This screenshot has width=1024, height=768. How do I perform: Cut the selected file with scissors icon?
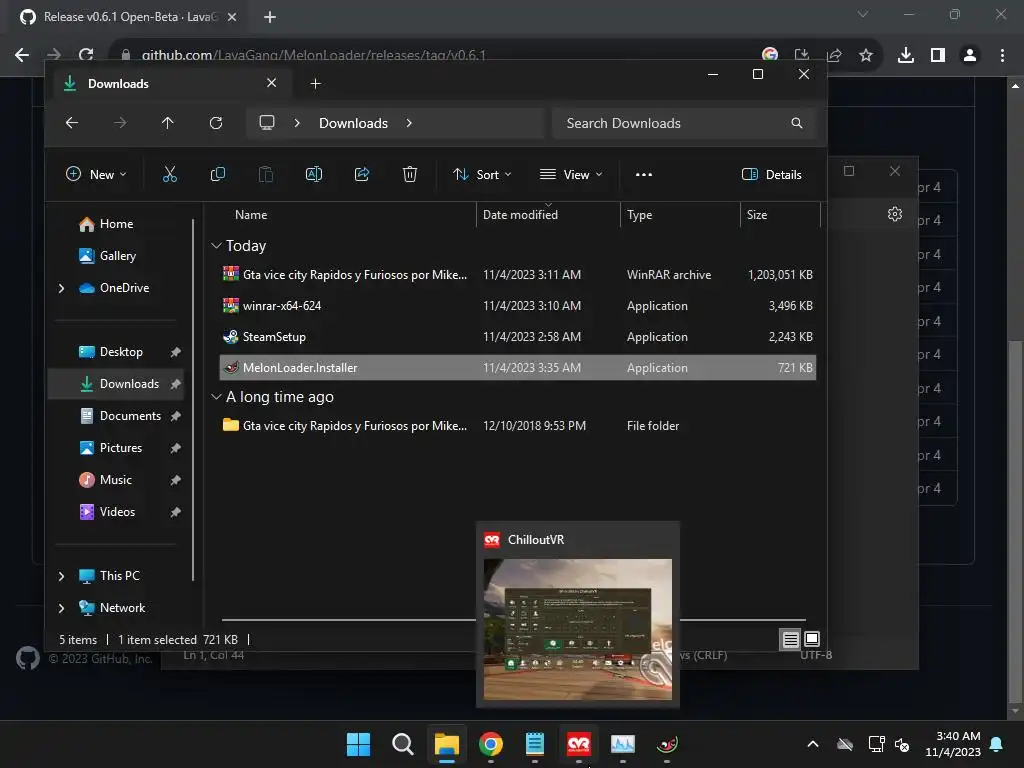pos(170,174)
